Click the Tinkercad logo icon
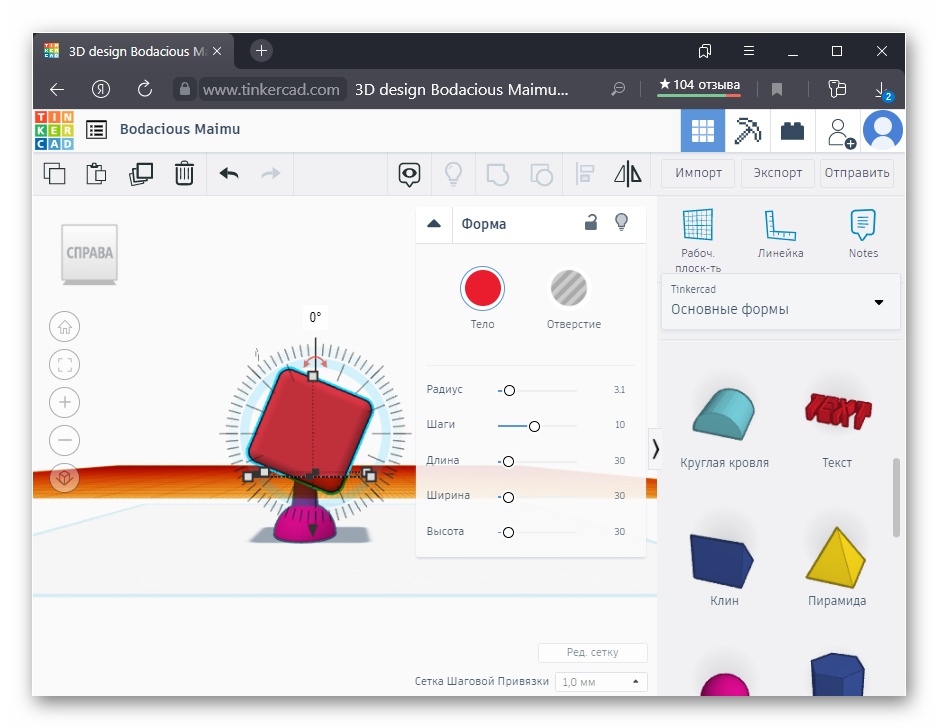The width and height of the screenshot is (938, 728). [54, 129]
